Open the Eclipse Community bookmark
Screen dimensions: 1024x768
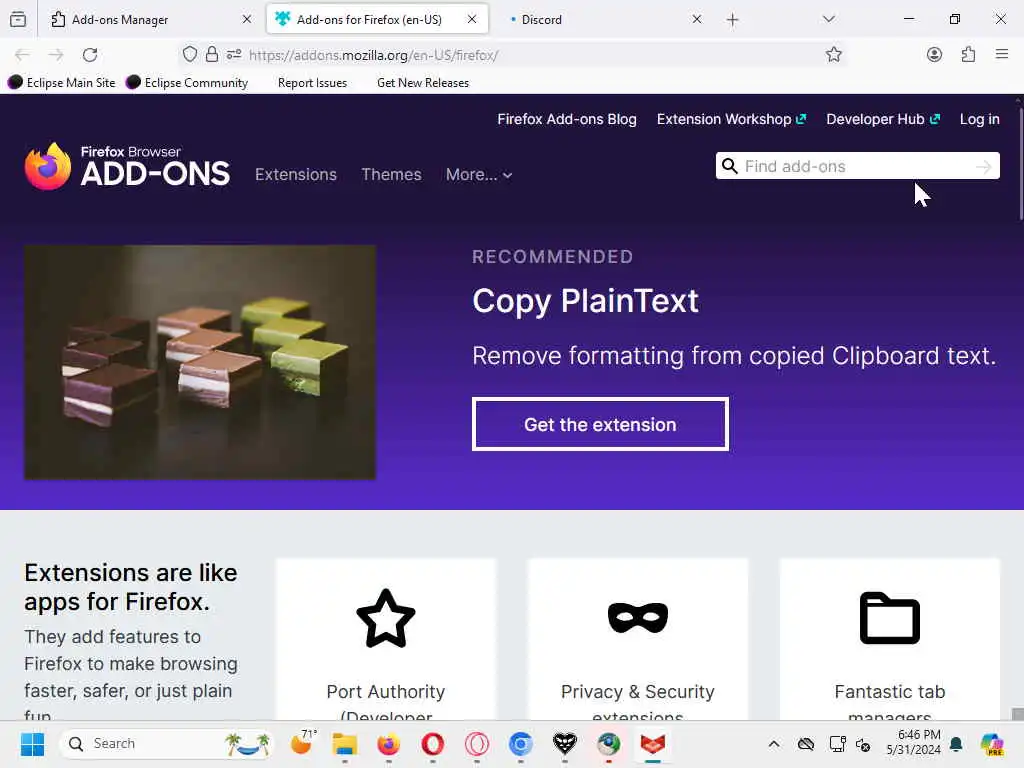pos(187,82)
